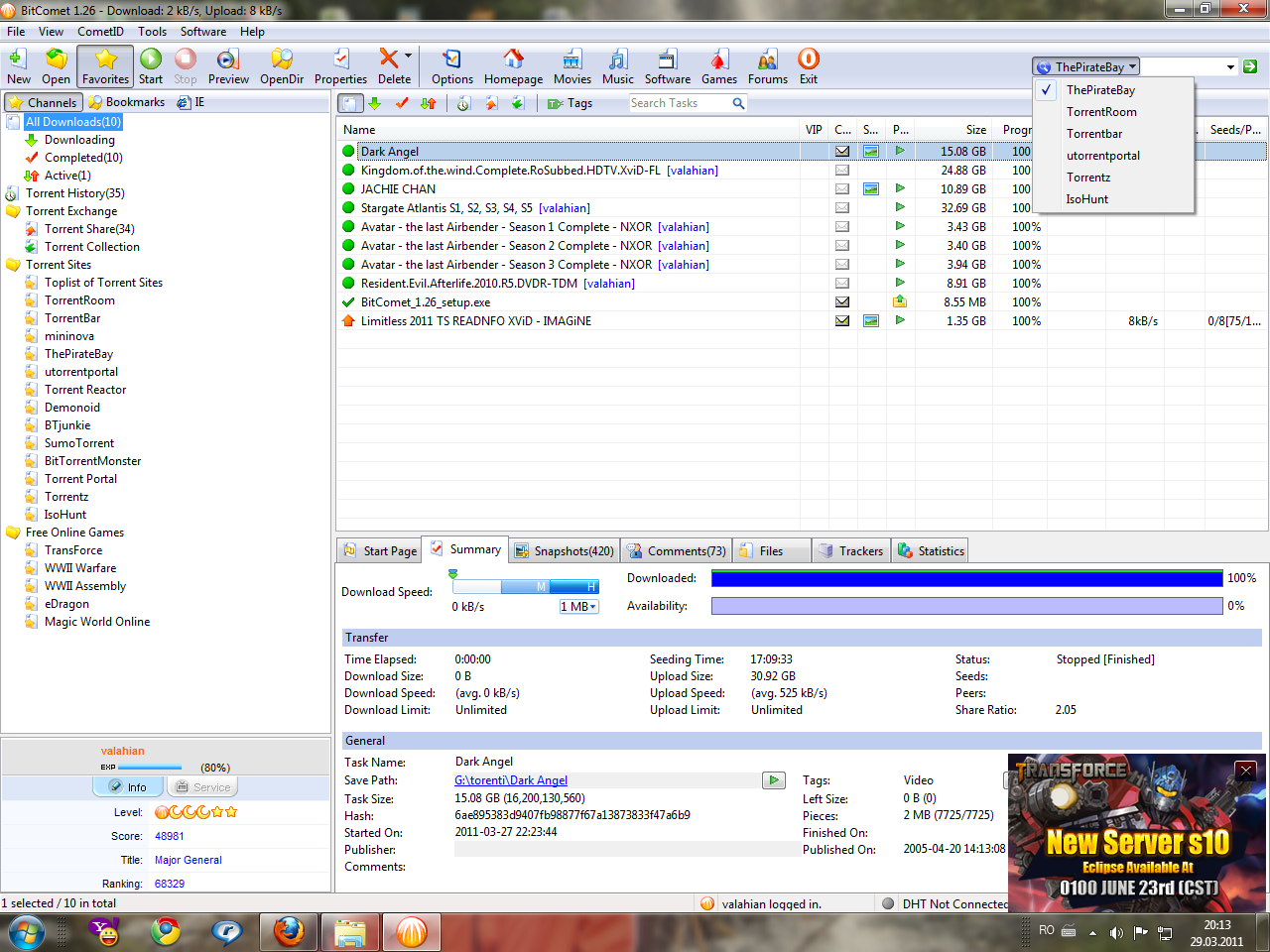Click the download speed limit slider
The width and height of the screenshot is (1270, 952).
[x=526, y=586]
